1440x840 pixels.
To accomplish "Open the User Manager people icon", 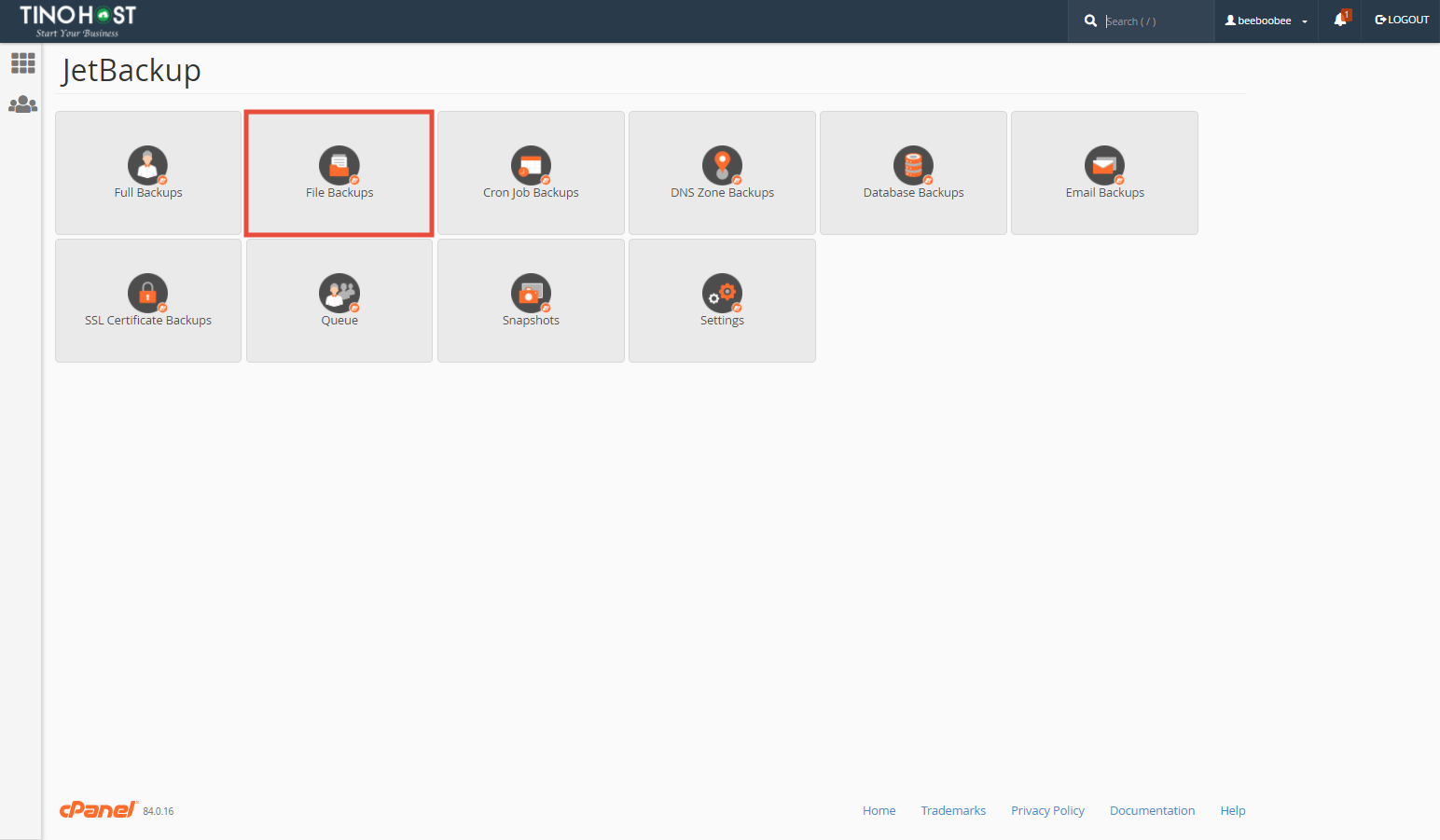I will coord(22,104).
